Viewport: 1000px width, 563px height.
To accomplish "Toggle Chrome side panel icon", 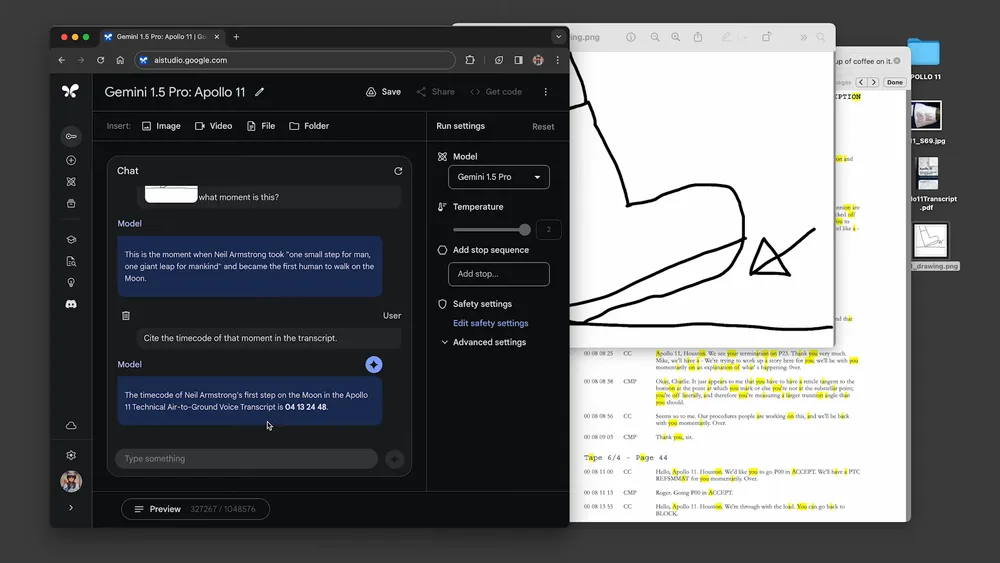I will [x=518, y=60].
